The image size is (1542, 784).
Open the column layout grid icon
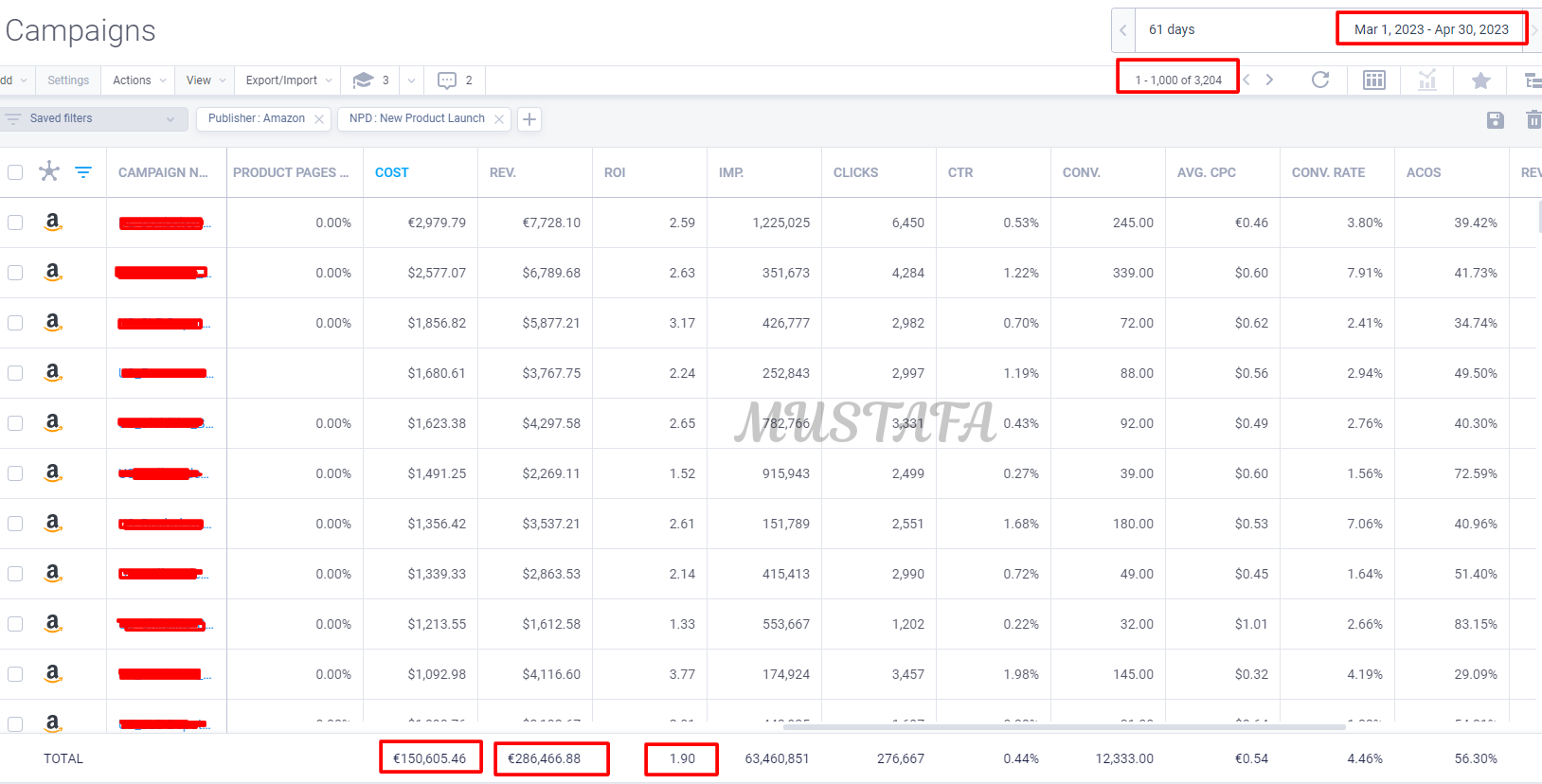(x=1373, y=80)
